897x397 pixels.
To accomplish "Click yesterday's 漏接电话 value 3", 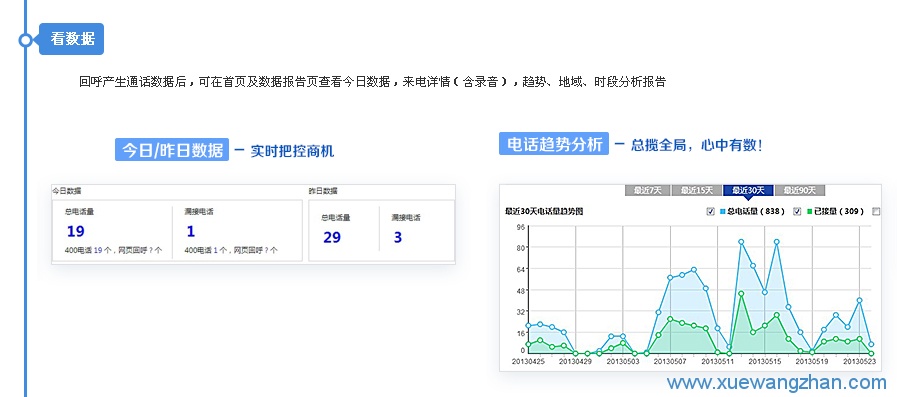I will (398, 237).
